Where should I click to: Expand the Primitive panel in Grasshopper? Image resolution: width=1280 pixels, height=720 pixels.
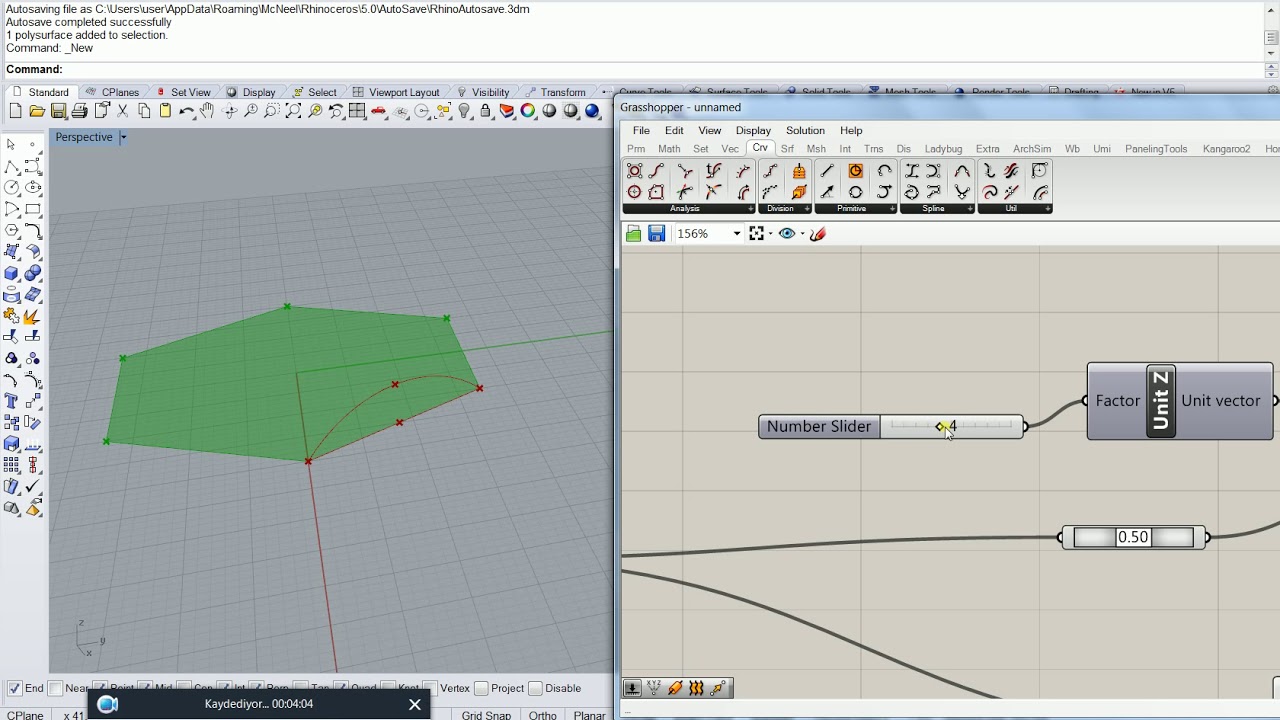[x=892, y=209]
